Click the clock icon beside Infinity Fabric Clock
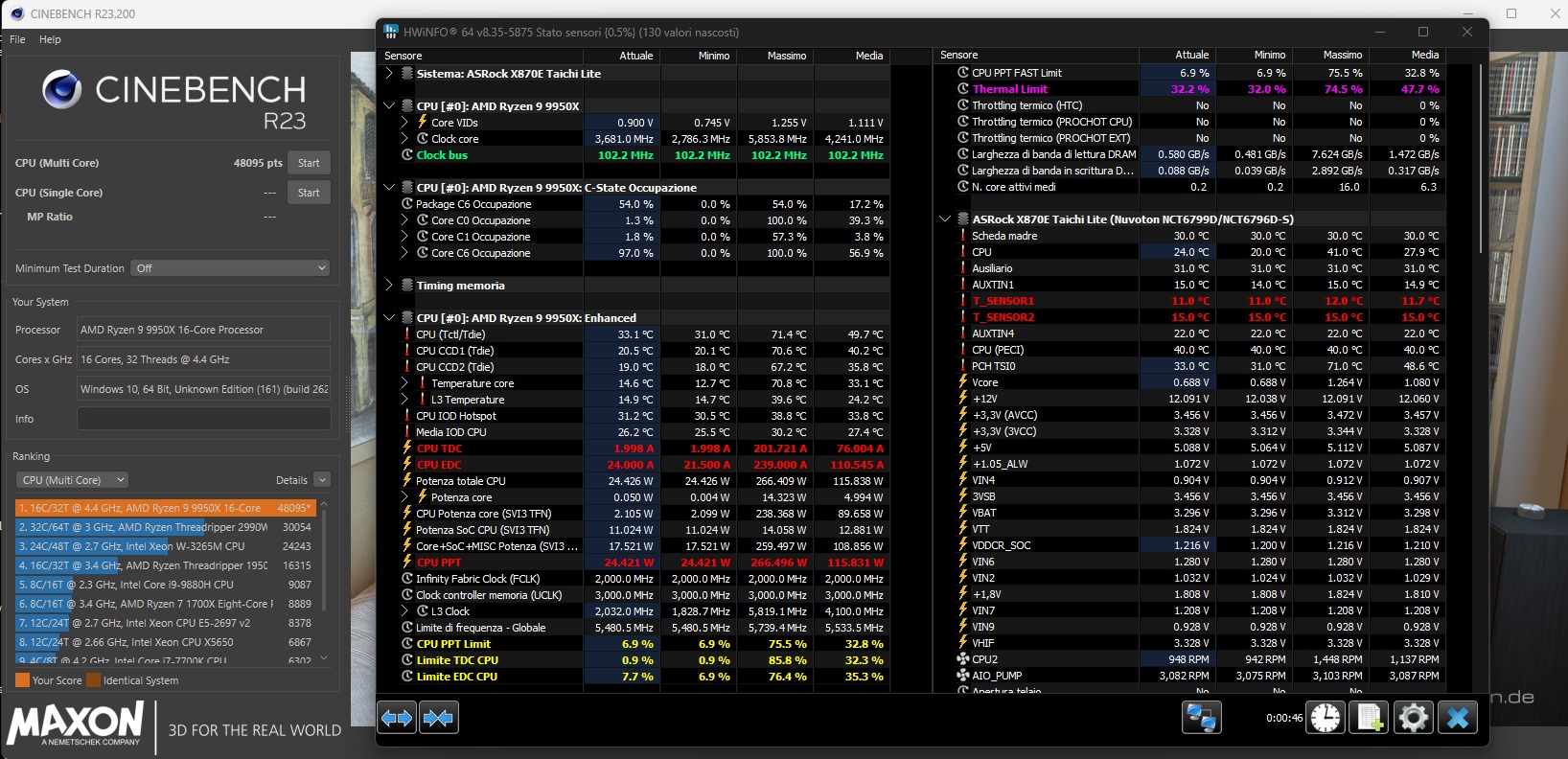This screenshot has height=759, width=1568. click(x=407, y=578)
